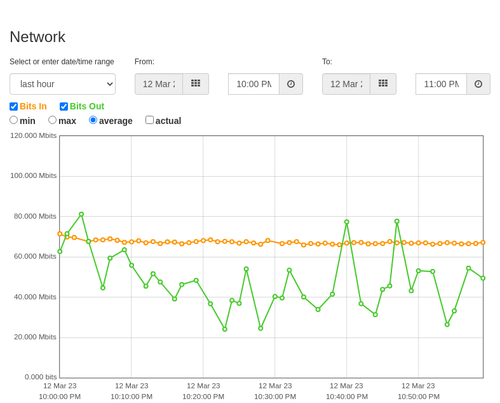The width and height of the screenshot is (500, 403).
Task: Click the green Bits Out peak above 80 Mbits
Action: (x=81, y=214)
